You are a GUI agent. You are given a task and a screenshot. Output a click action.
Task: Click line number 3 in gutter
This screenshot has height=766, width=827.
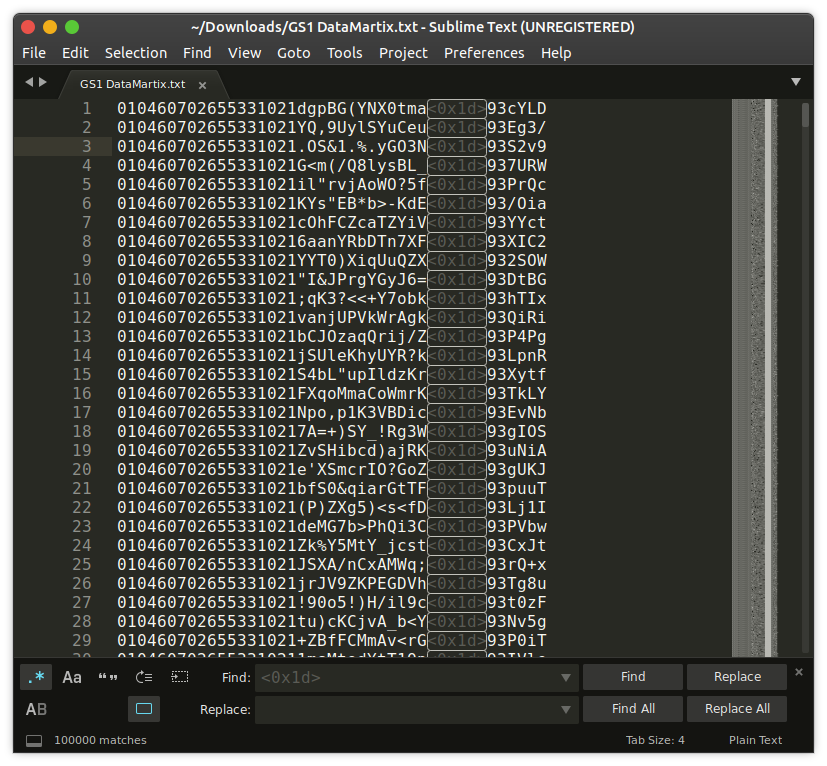(x=86, y=147)
